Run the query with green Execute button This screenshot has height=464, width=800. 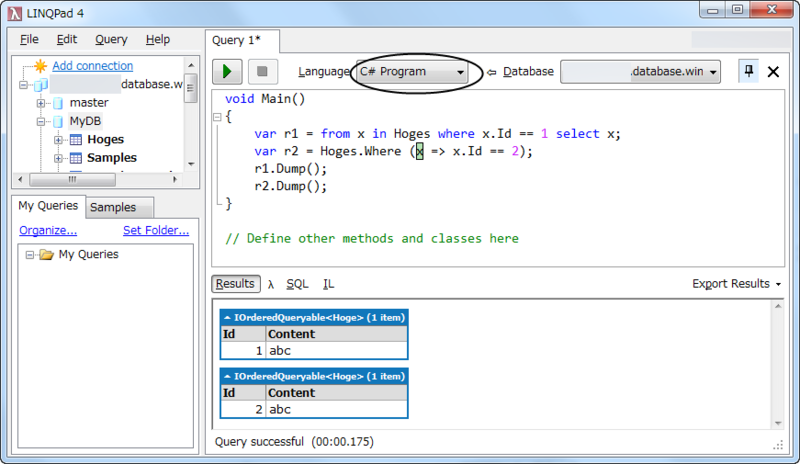227,71
